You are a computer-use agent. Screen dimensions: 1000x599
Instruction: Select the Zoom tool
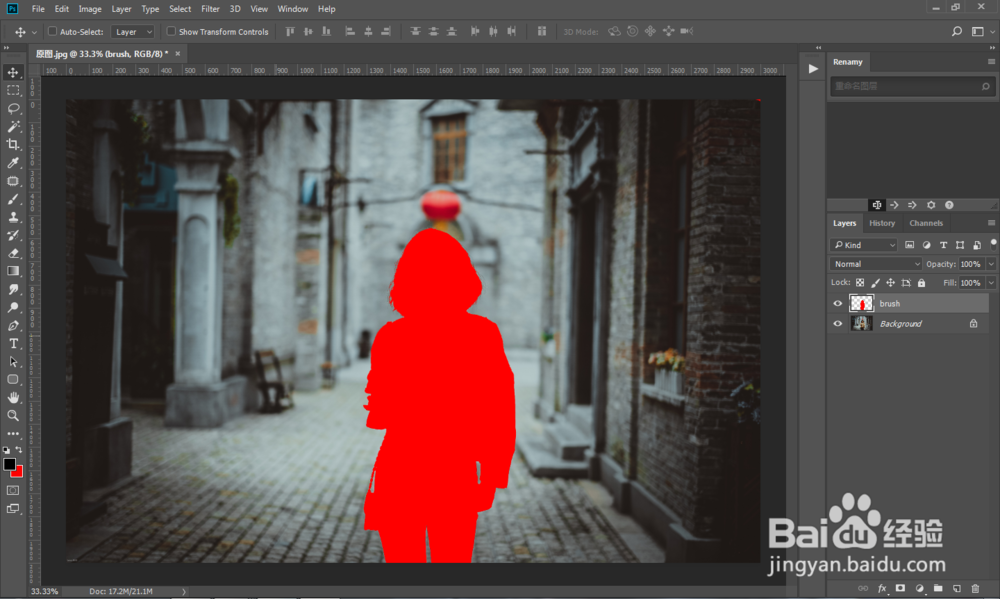13,415
